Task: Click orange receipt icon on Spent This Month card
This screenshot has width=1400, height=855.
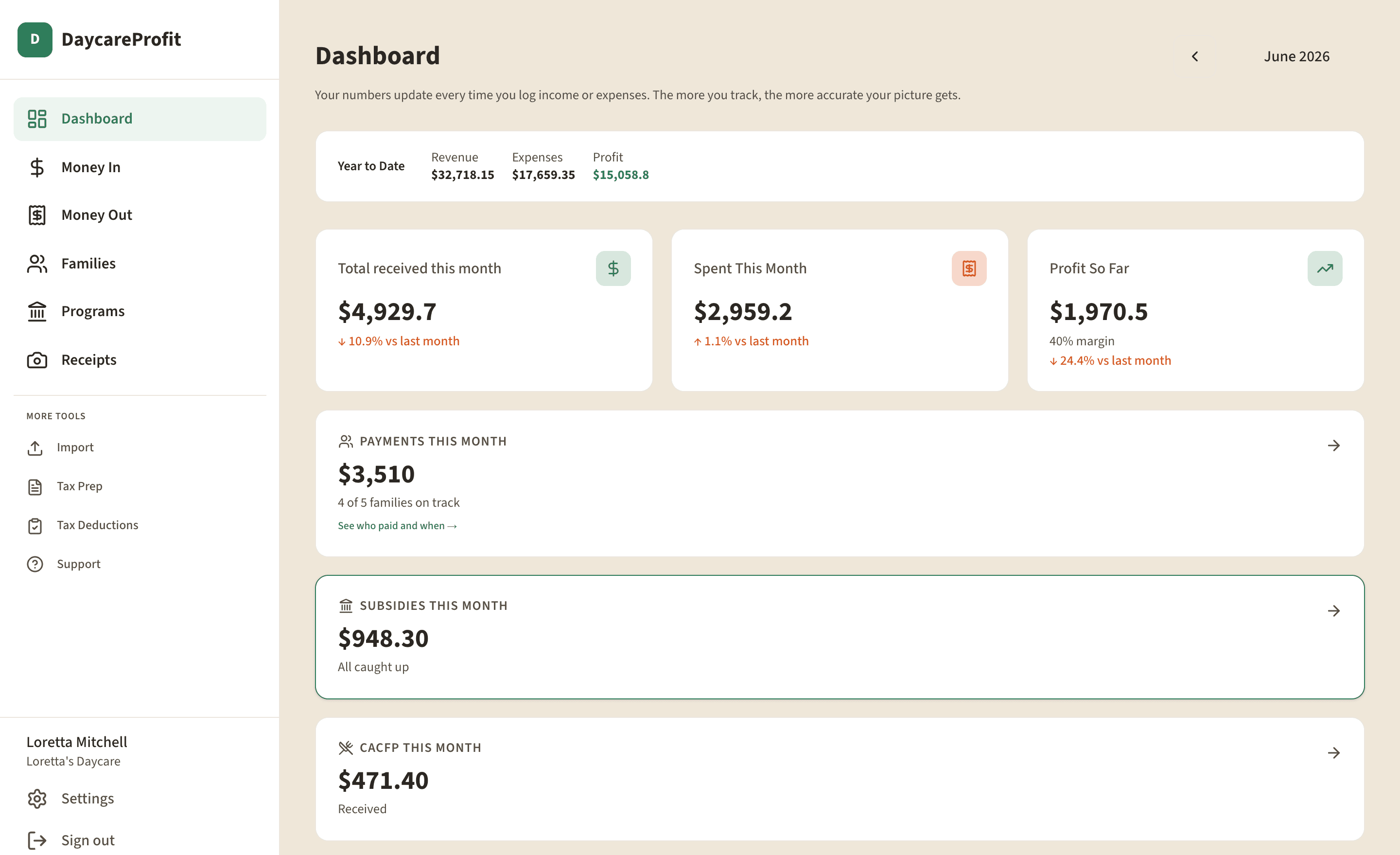Action: (x=969, y=268)
